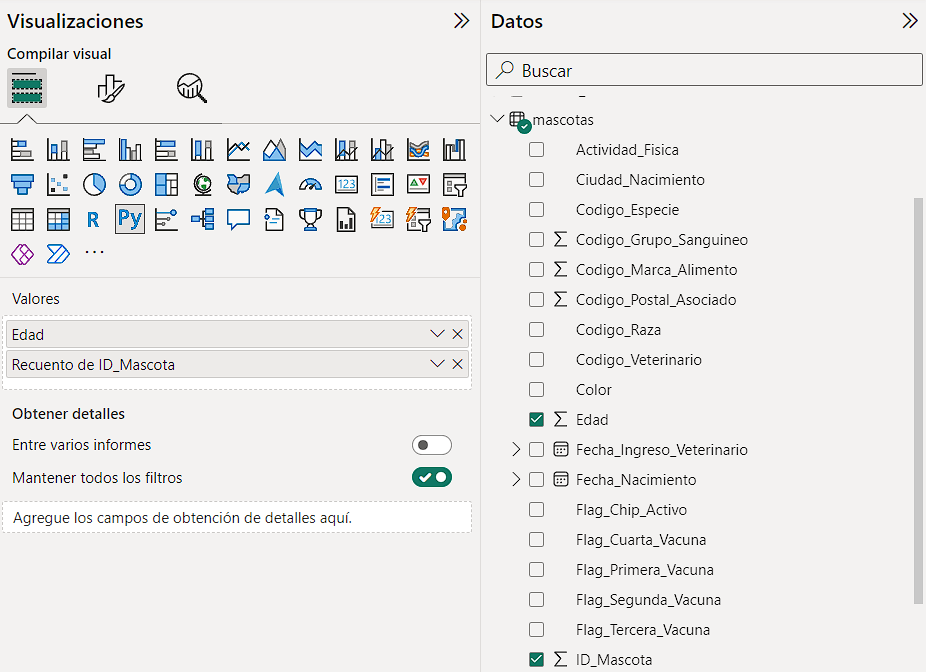Select the pie chart visualization icon

(x=94, y=185)
